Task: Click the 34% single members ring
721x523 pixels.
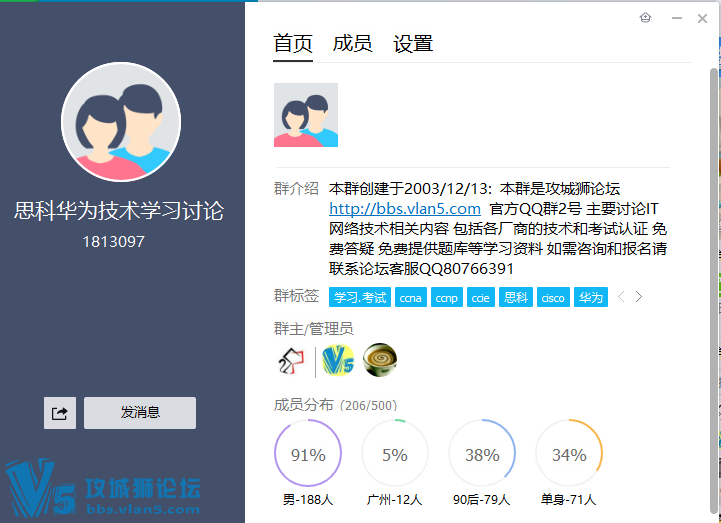Action: [569, 455]
